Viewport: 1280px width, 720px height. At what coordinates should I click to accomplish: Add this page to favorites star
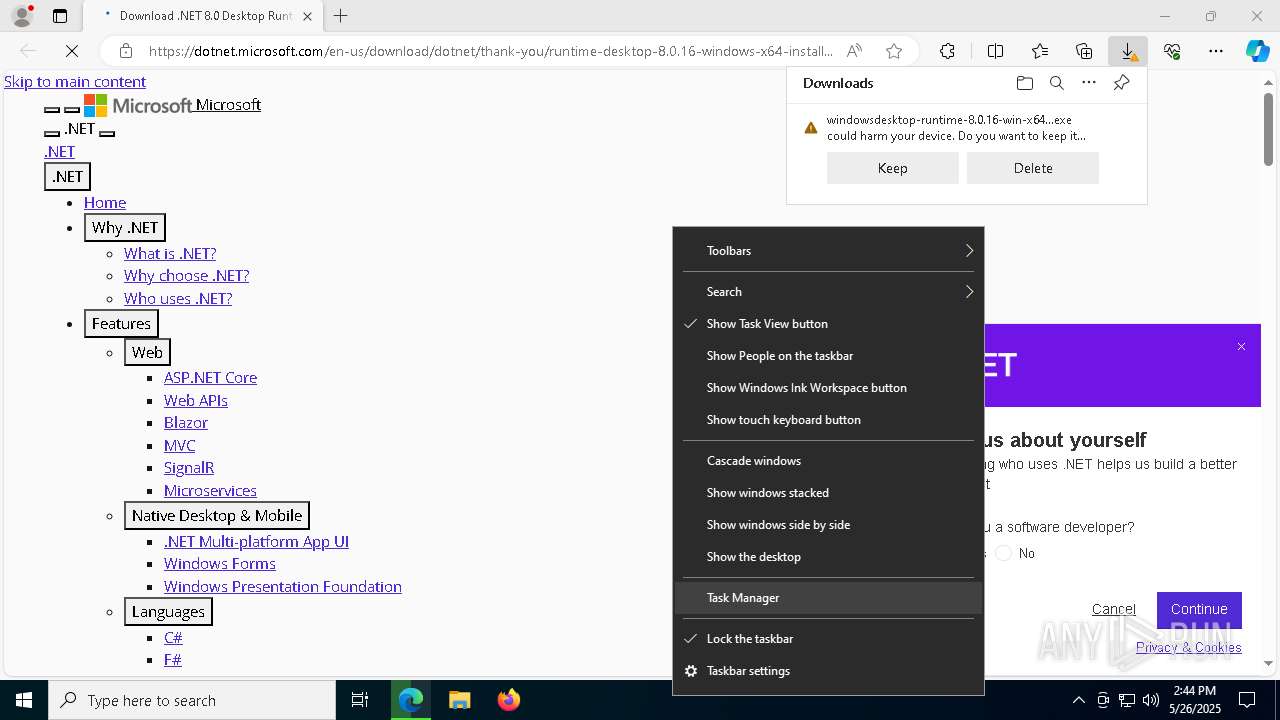point(894,51)
